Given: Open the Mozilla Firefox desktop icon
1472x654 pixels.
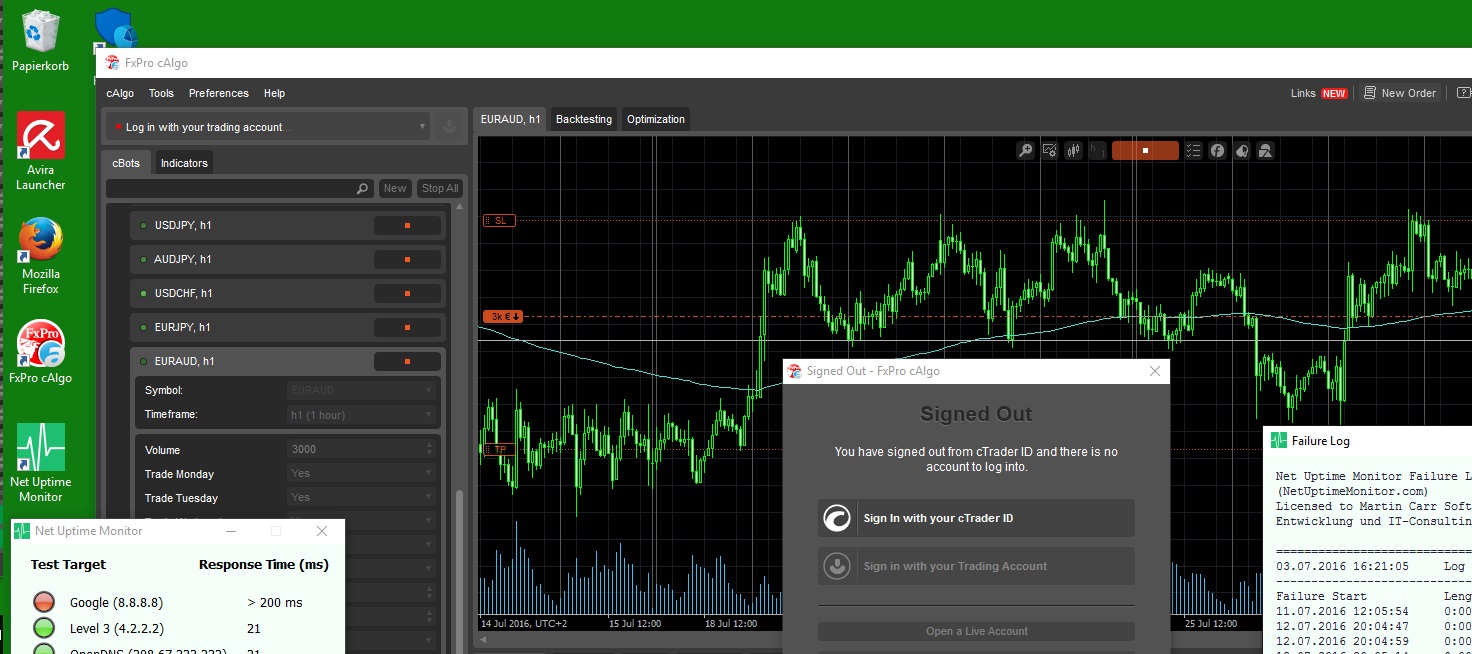Looking at the screenshot, I should tap(41, 257).
